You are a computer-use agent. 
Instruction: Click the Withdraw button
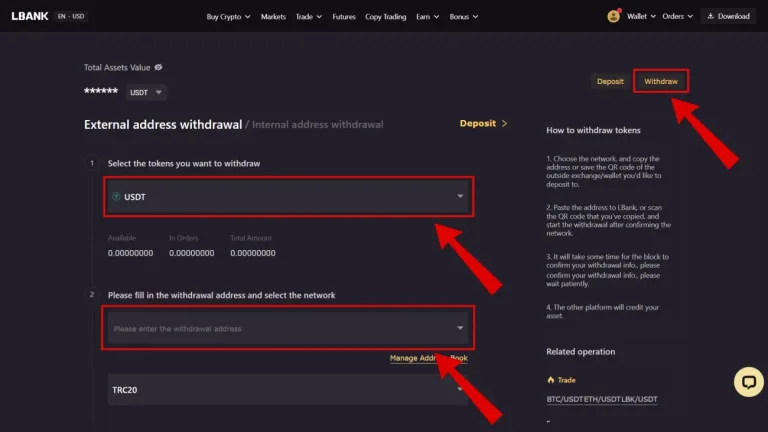[x=660, y=80]
